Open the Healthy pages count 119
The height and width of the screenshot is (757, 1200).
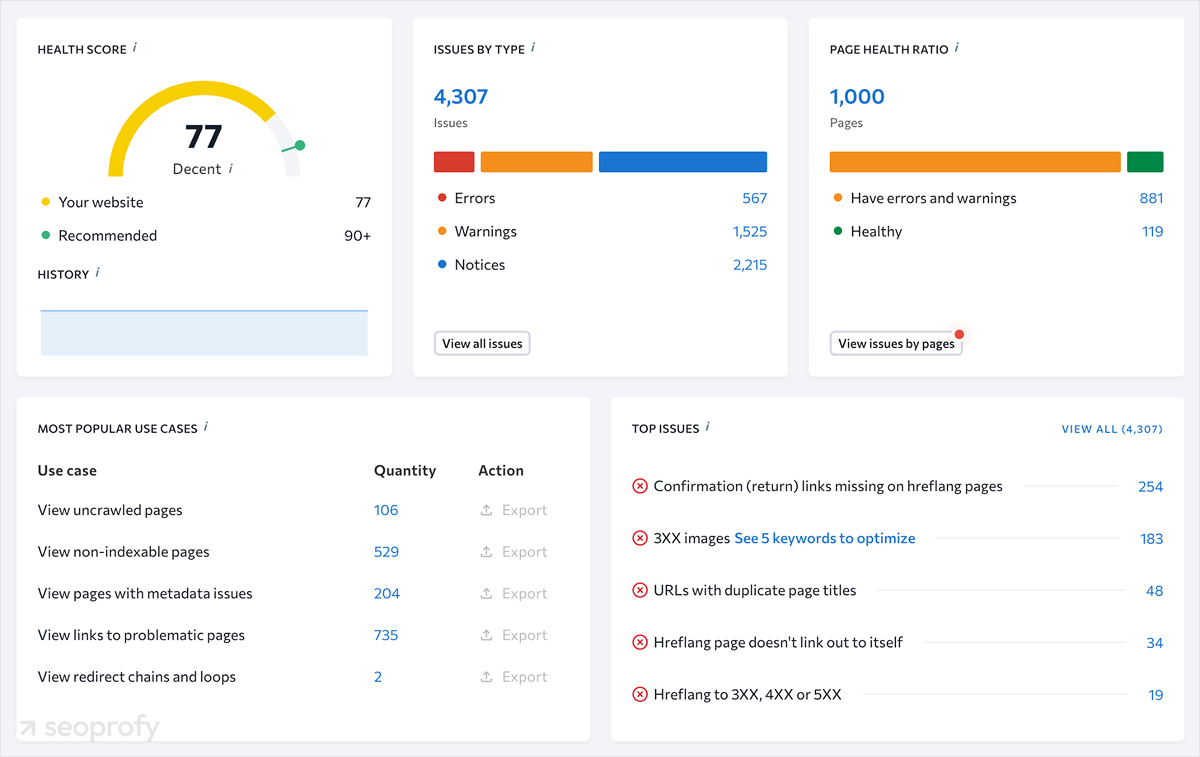[x=1153, y=231]
